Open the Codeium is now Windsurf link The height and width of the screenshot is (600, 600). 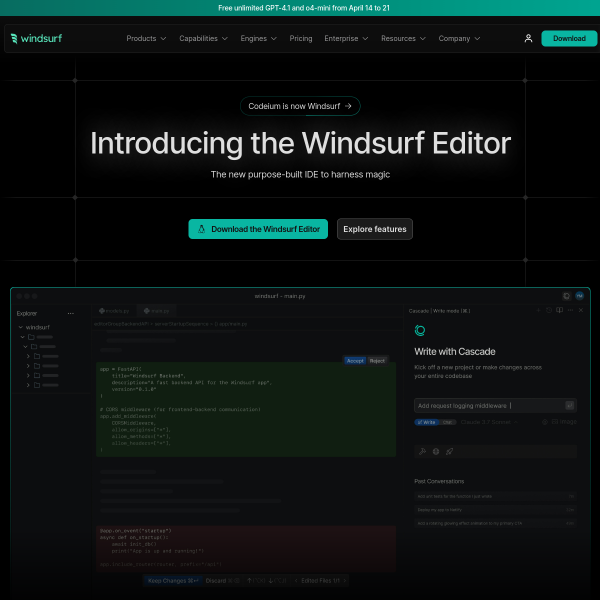[300, 106]
